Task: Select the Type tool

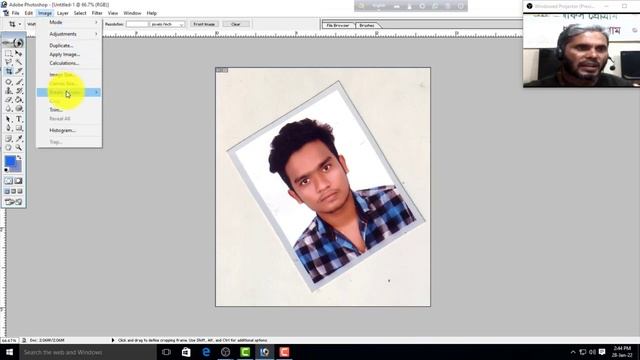Action: click(19, 119)
